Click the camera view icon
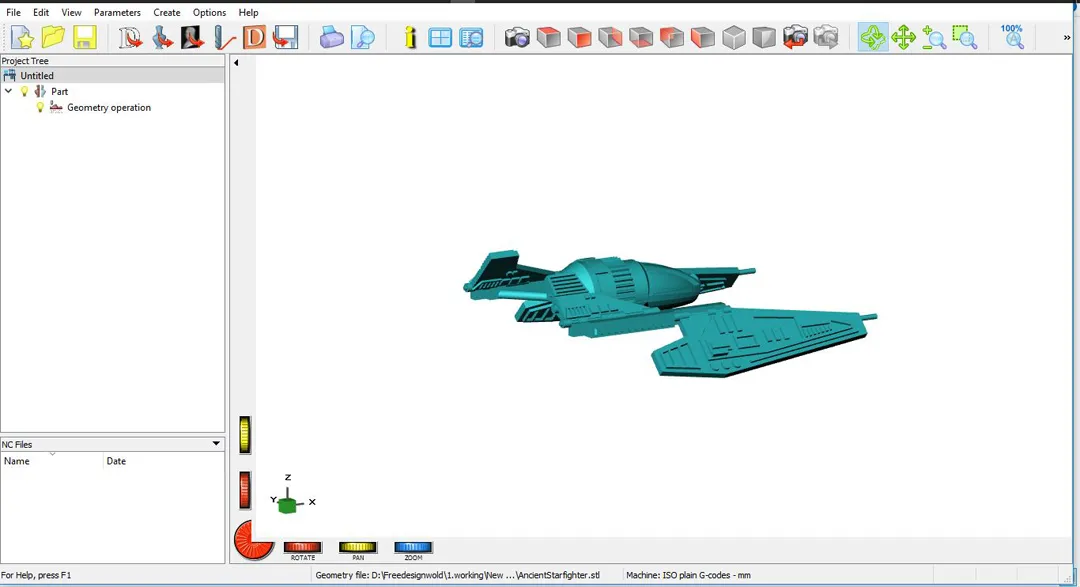This screenshot has width=1080, height=587. [517, 38]
